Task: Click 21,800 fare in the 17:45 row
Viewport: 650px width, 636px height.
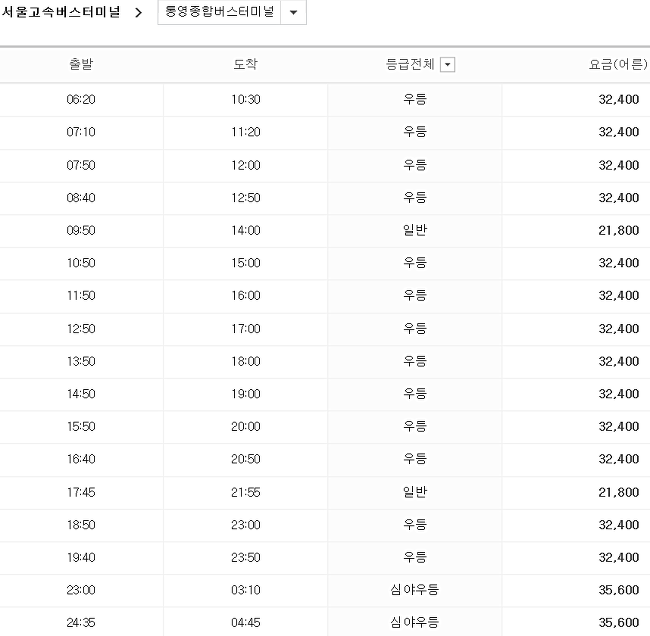Action: [618, 493]
